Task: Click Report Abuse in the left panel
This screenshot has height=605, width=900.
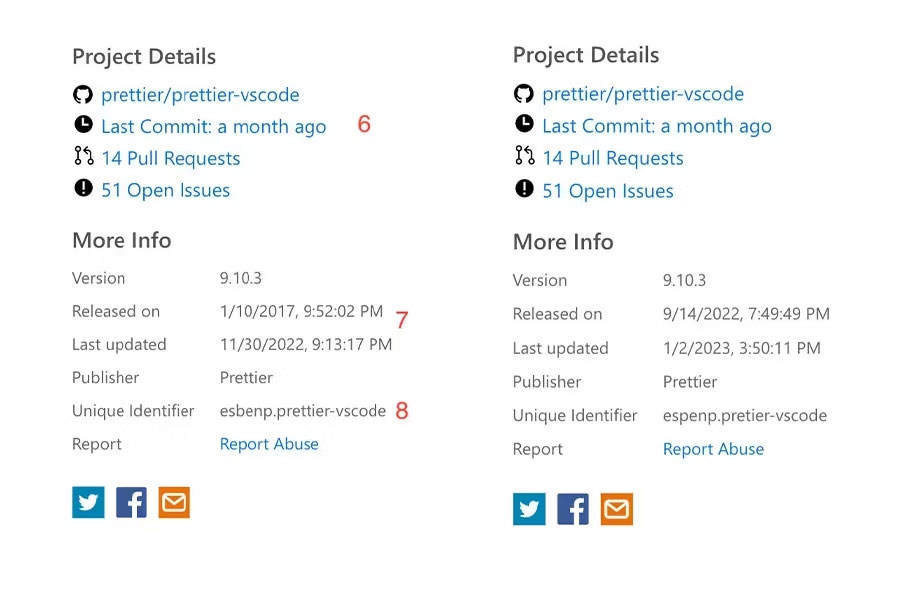Action: coord(269,444)
